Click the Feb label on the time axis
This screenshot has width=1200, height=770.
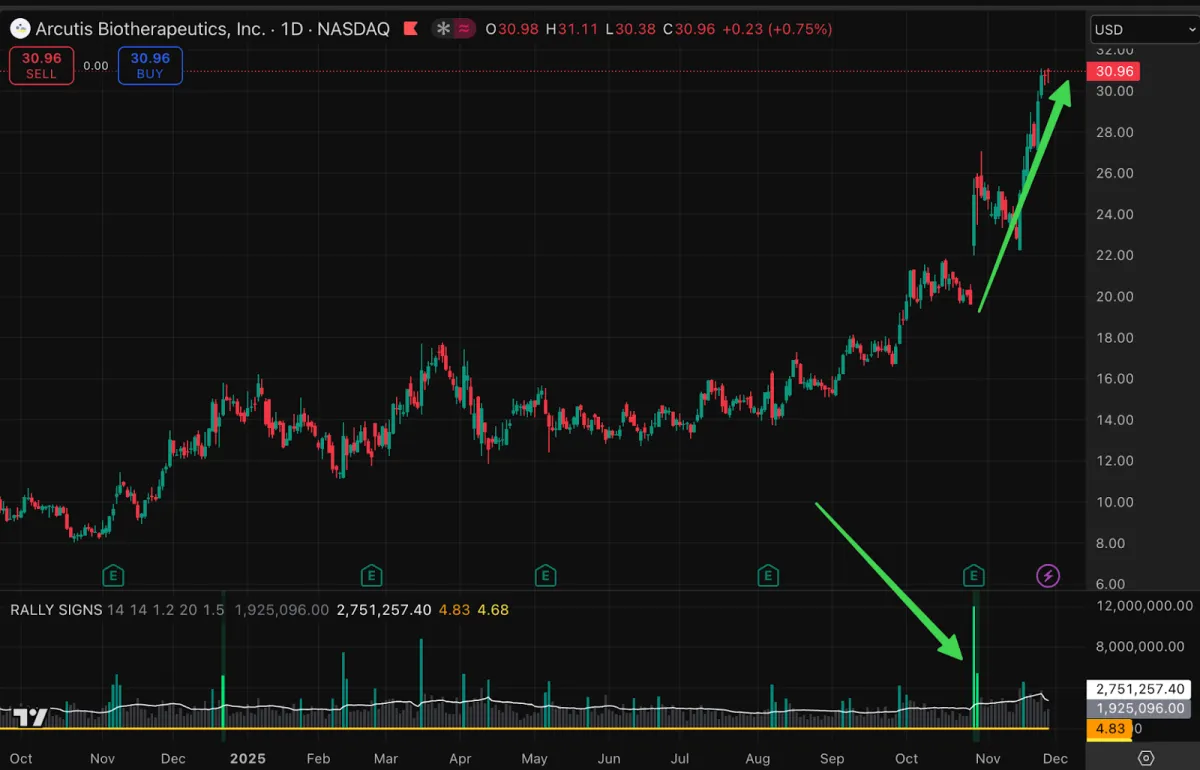[x=318, y=758]
